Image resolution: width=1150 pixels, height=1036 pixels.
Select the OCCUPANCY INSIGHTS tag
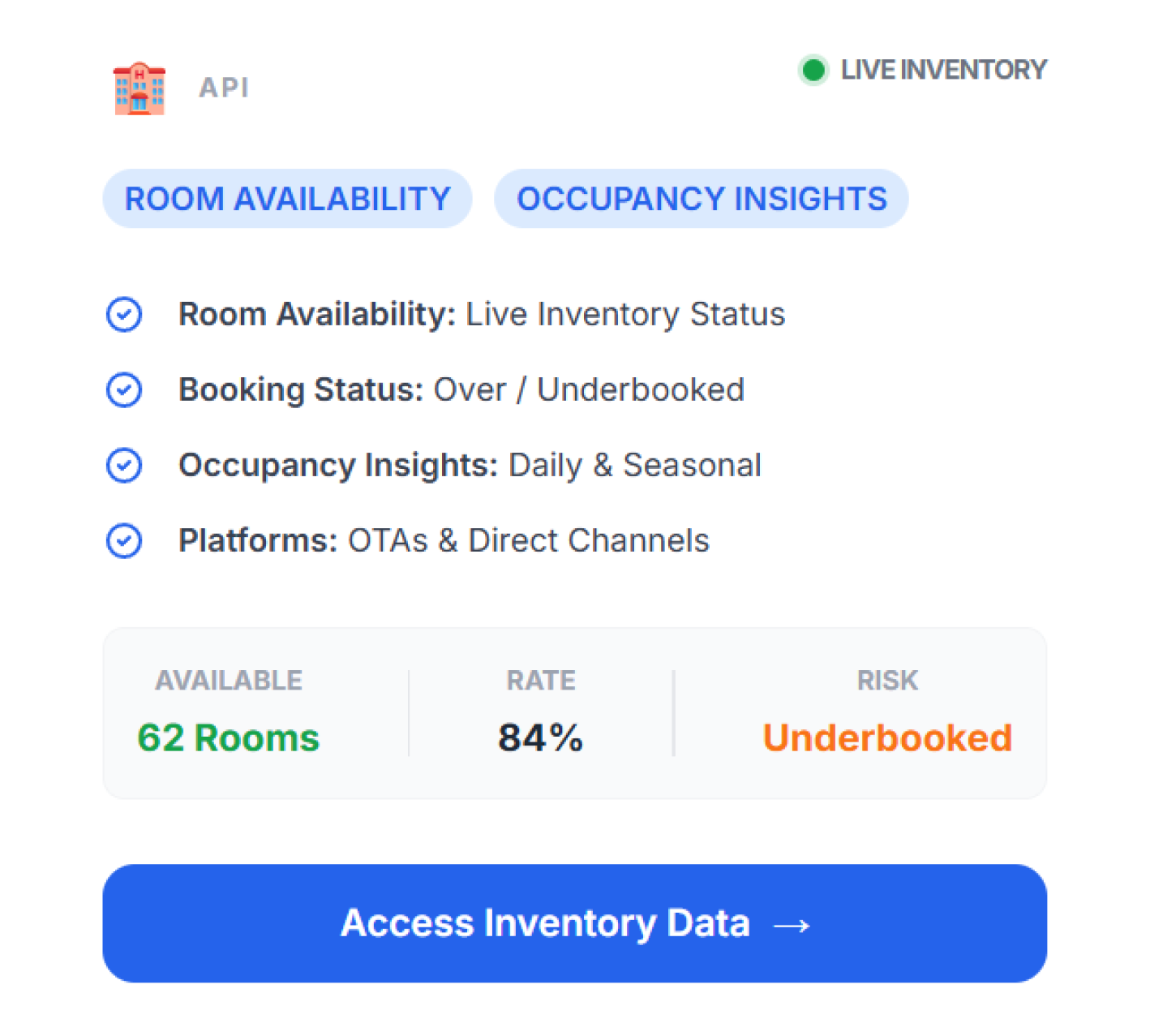click(x=702, y=199)
